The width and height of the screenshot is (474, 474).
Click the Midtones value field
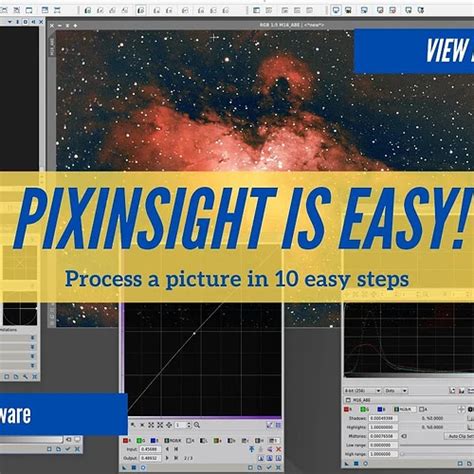(383, 436)
